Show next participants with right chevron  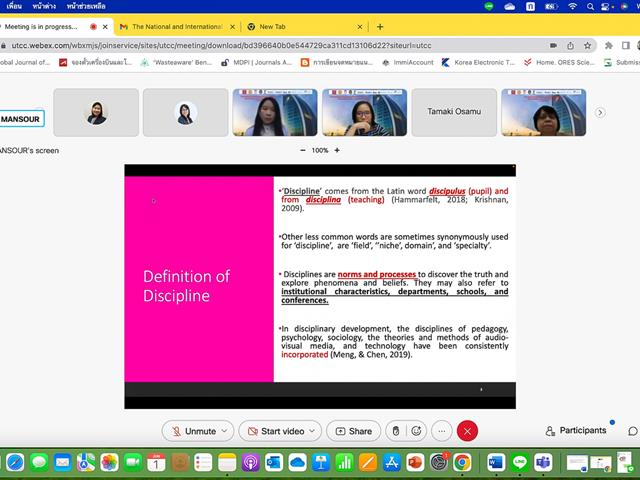pos(600,113)
